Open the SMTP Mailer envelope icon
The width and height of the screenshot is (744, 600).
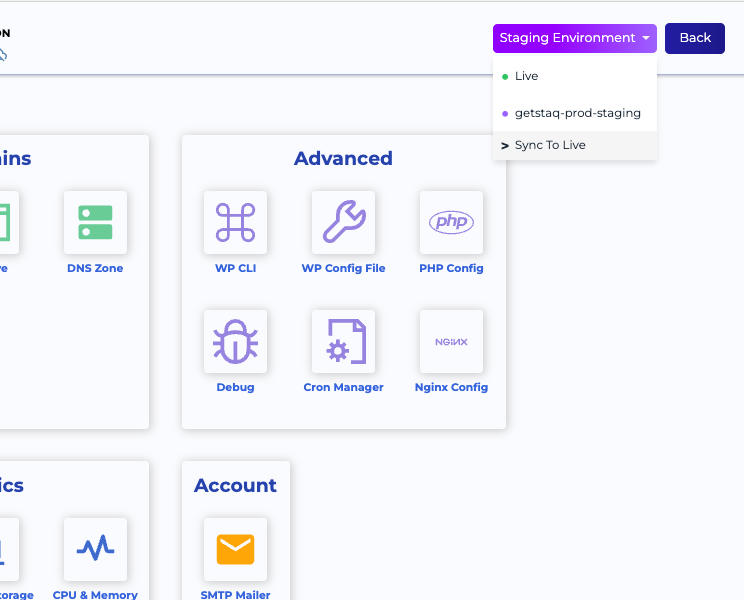click(235, 549)
